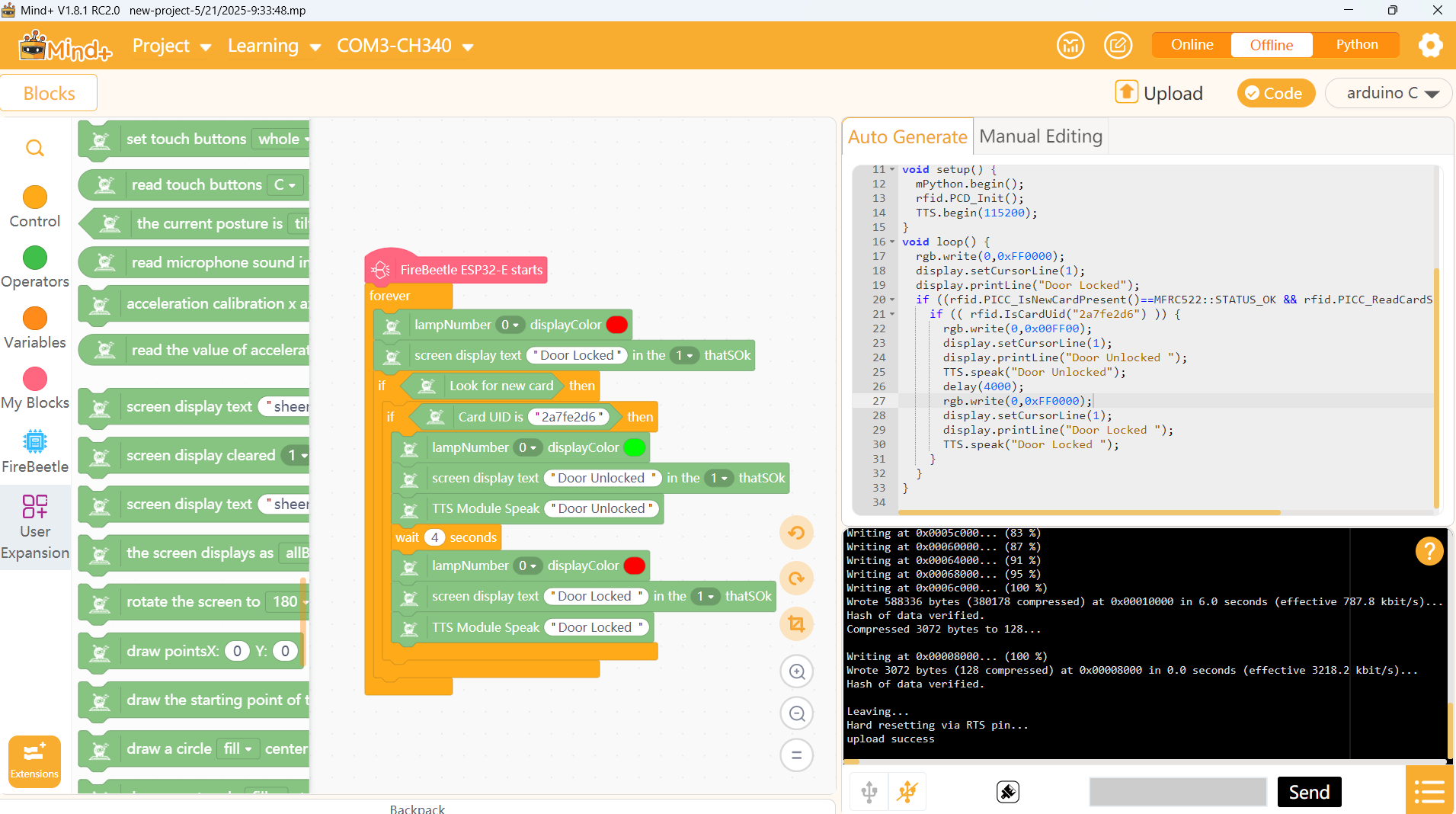Open the serial chart icon in header
The height and width of the screenshot is (814, 1456).
pyautogui.click(x=1070, y=46)
